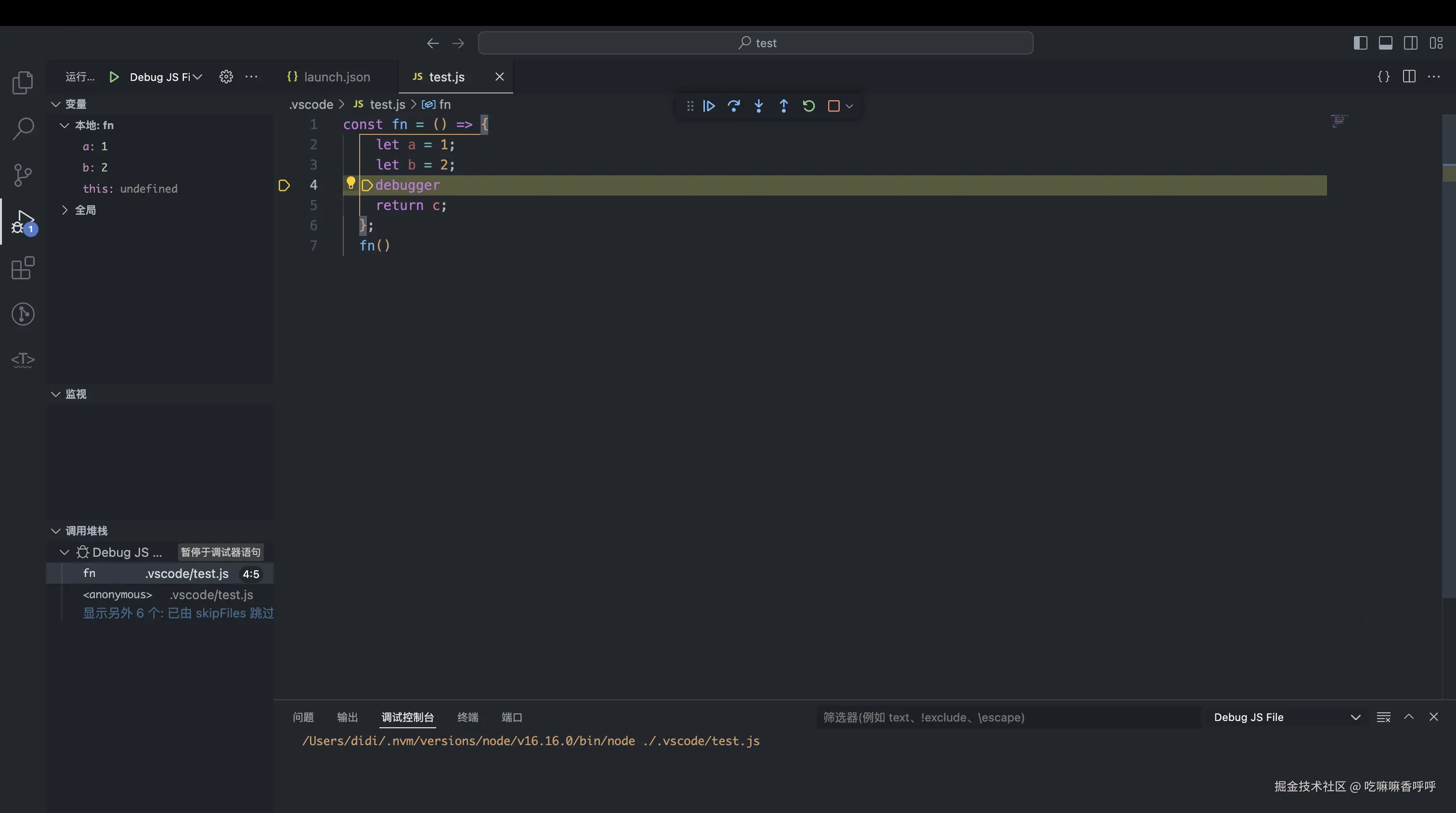Viewport: 1456px width, 813px height.
Task: Open the Source Control view in activity bar
Action: click(23, 175)
